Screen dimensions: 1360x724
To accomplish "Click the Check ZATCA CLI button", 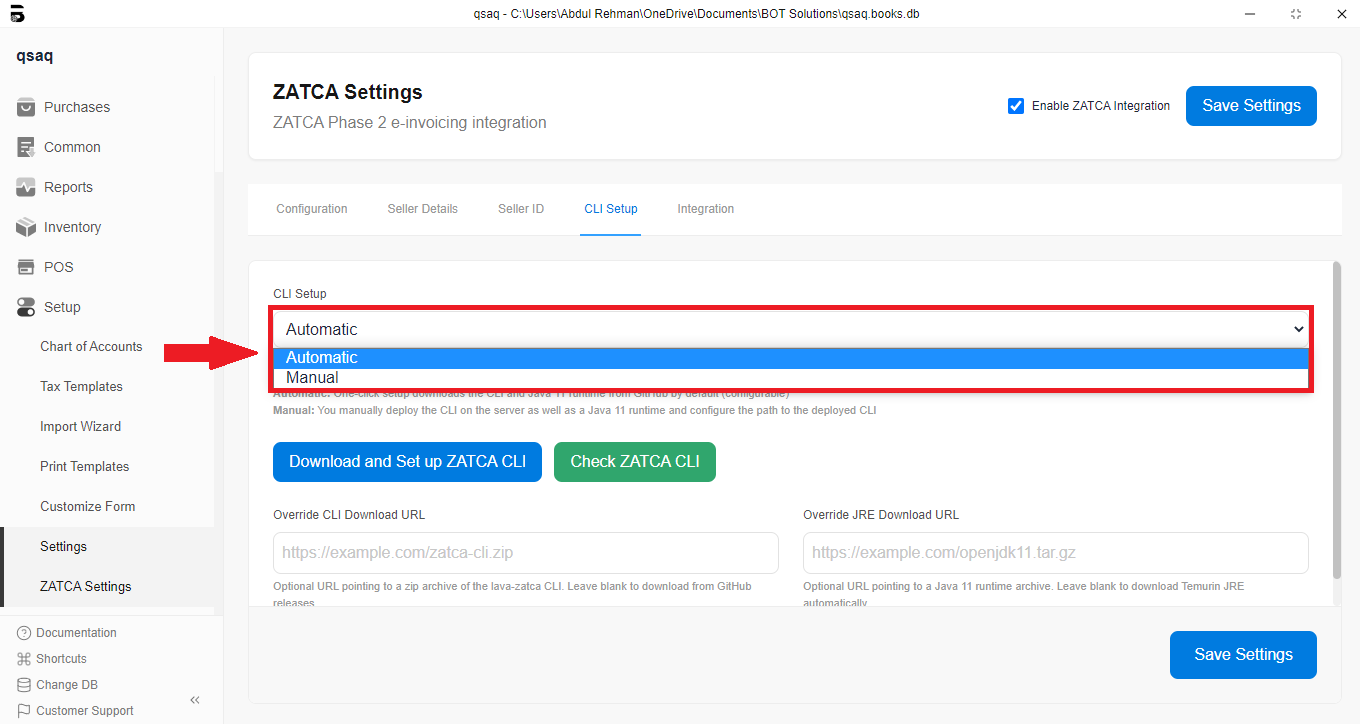I will tap(634, 462).
